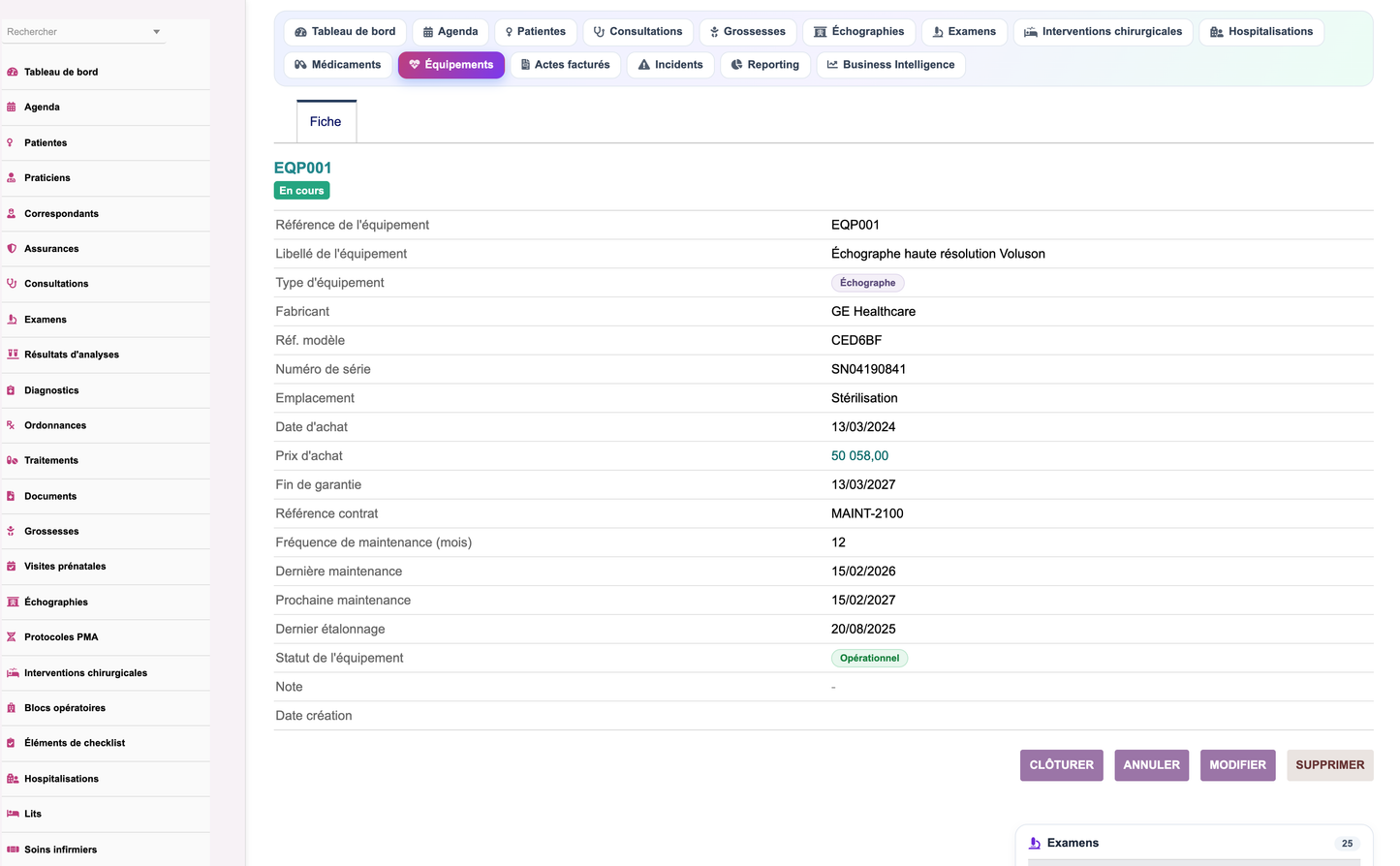Click the Résultats d'analyses icon
The image size is (1400, 866).
pyautogui.click(x=13, y=355)
